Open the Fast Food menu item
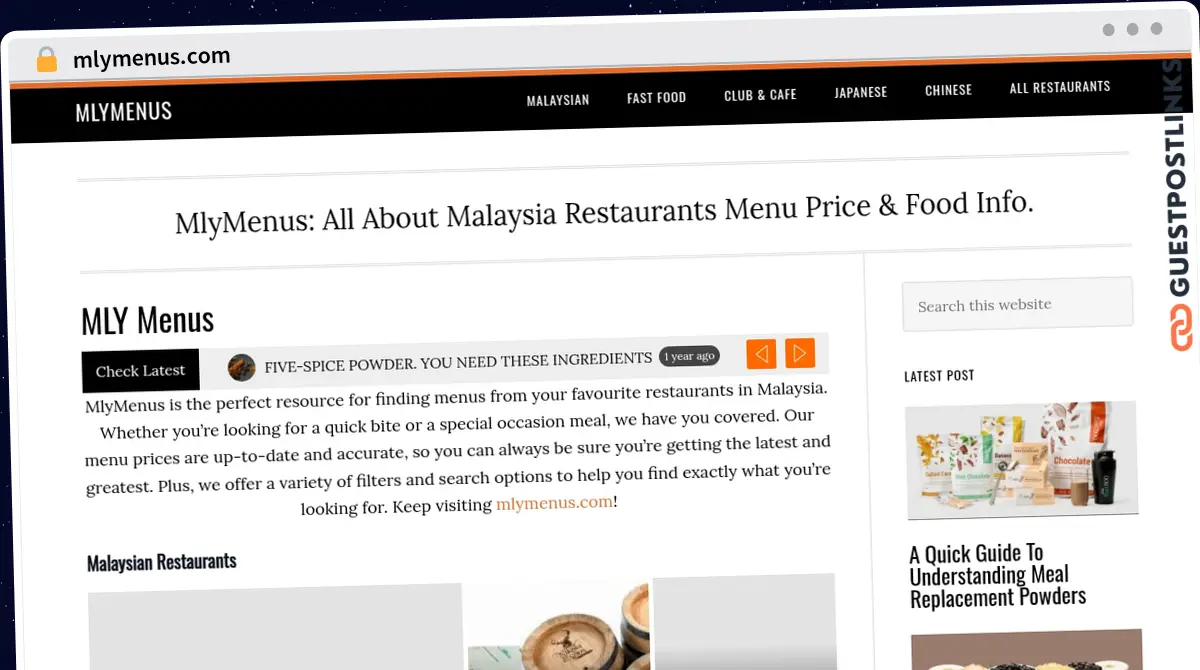1200x670 pixels. point(657,97)
